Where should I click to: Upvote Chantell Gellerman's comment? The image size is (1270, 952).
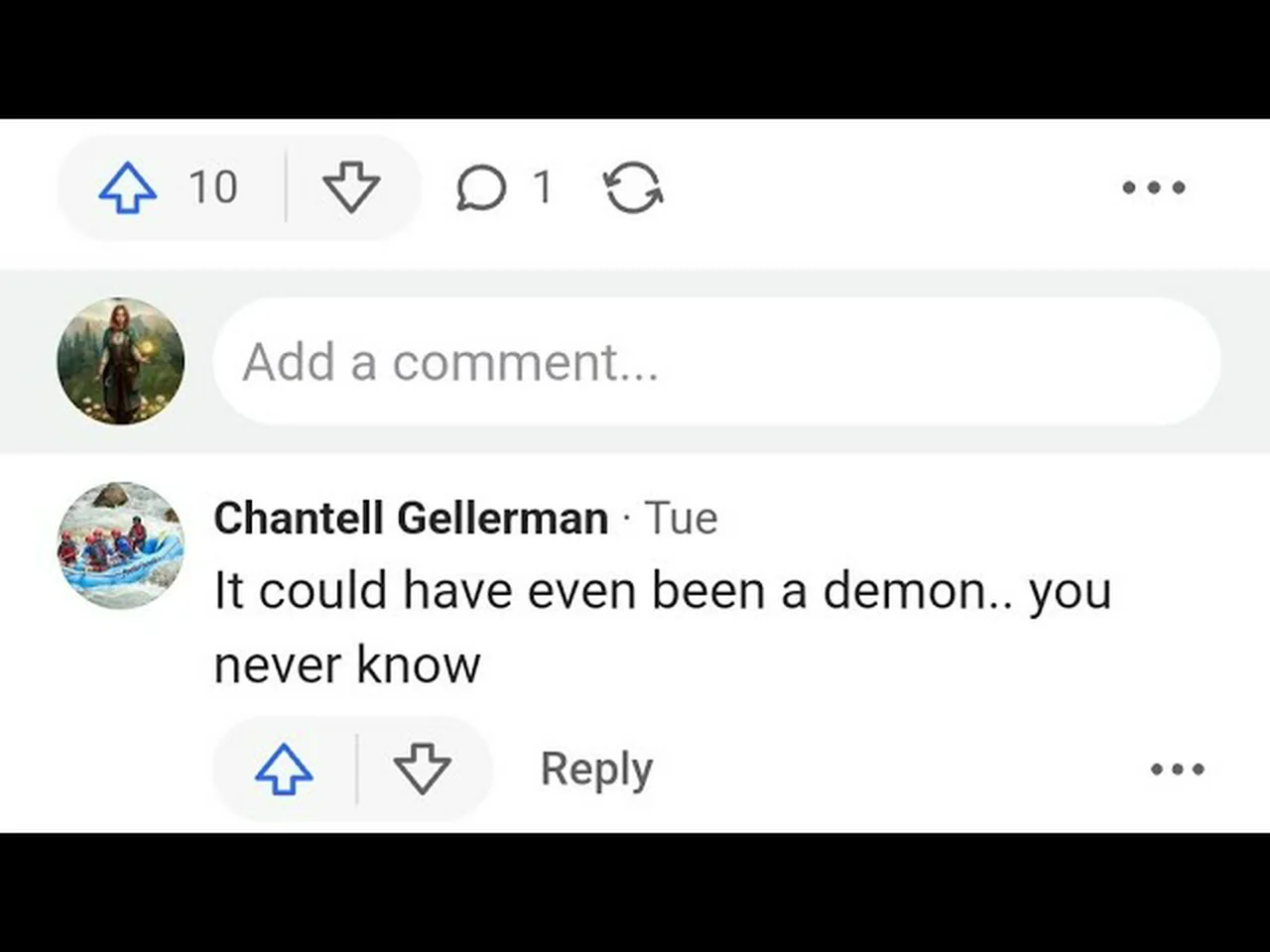click(285, 769)
